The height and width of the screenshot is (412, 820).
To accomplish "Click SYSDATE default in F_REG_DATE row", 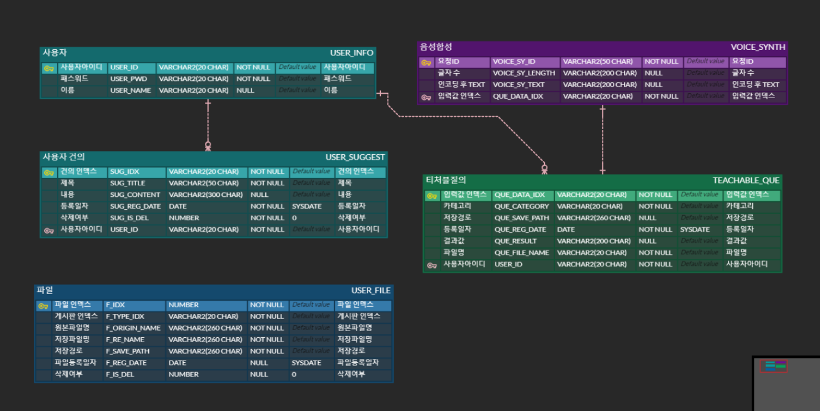I will [306, 363].
